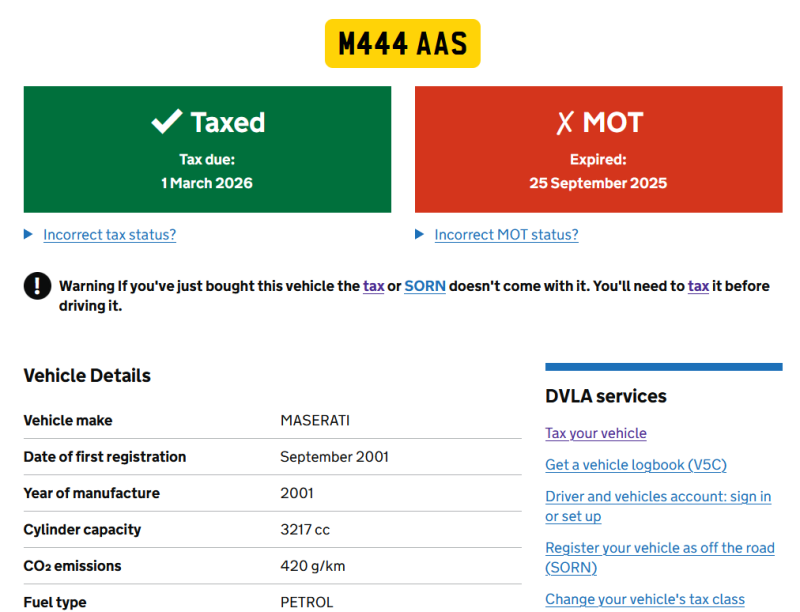Viewport: 800px width, 612px height.
Task: Click the white checkmark icon beside Taxed
Action: point(166,122)
